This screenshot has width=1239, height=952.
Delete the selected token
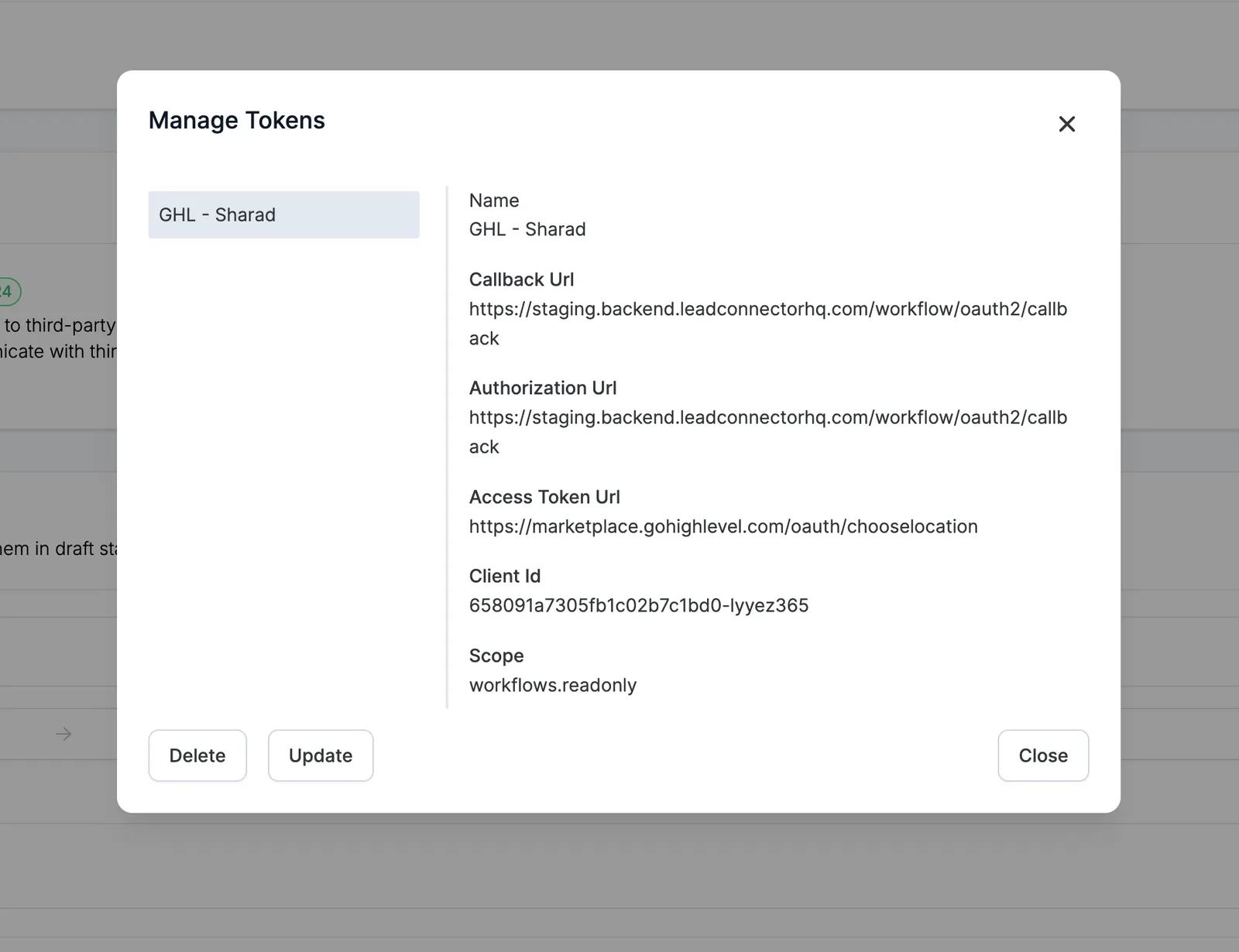click(x=197, y=755)
